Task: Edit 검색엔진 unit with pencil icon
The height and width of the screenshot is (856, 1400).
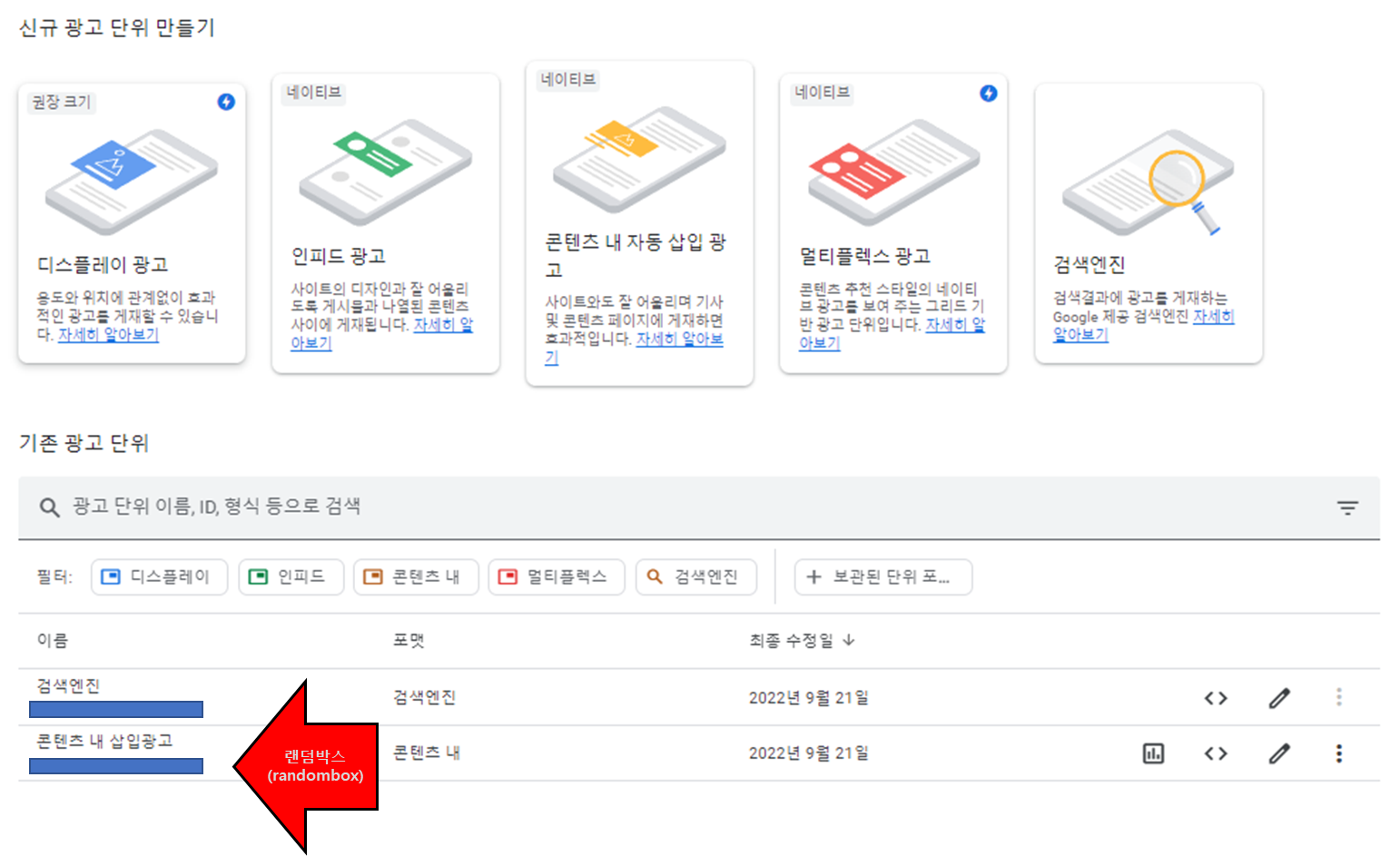Action: pos(1279,697)
